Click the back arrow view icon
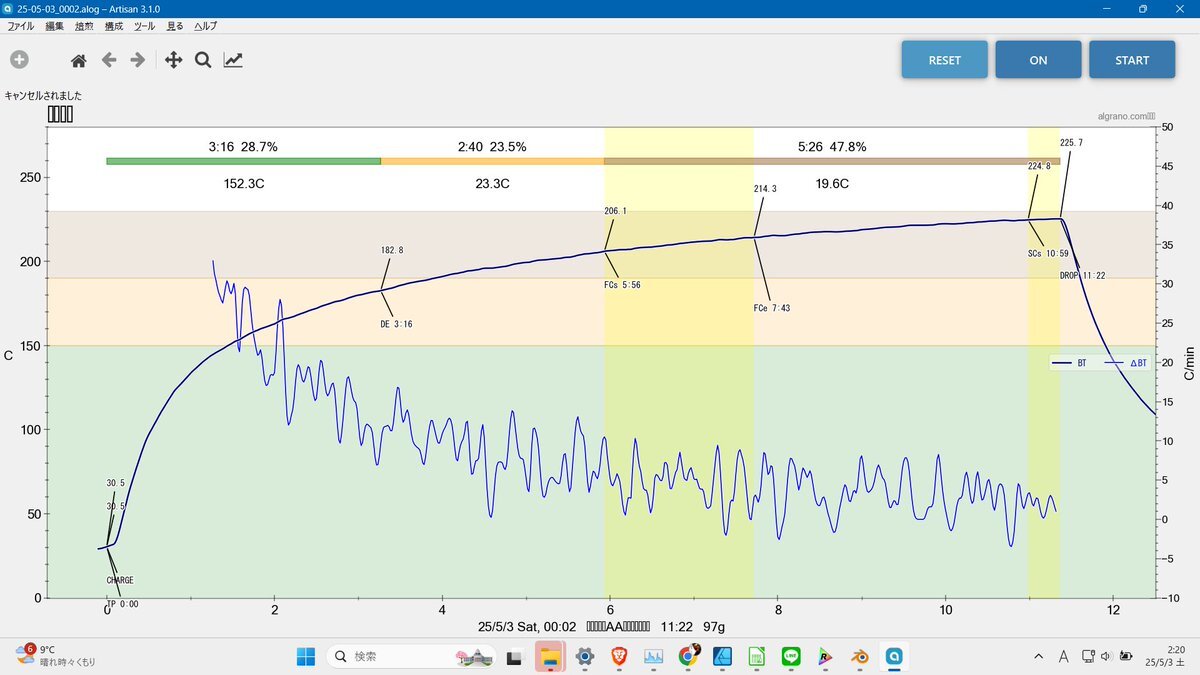The height and width of the screenshot is (675, 1200). (109, 60)
